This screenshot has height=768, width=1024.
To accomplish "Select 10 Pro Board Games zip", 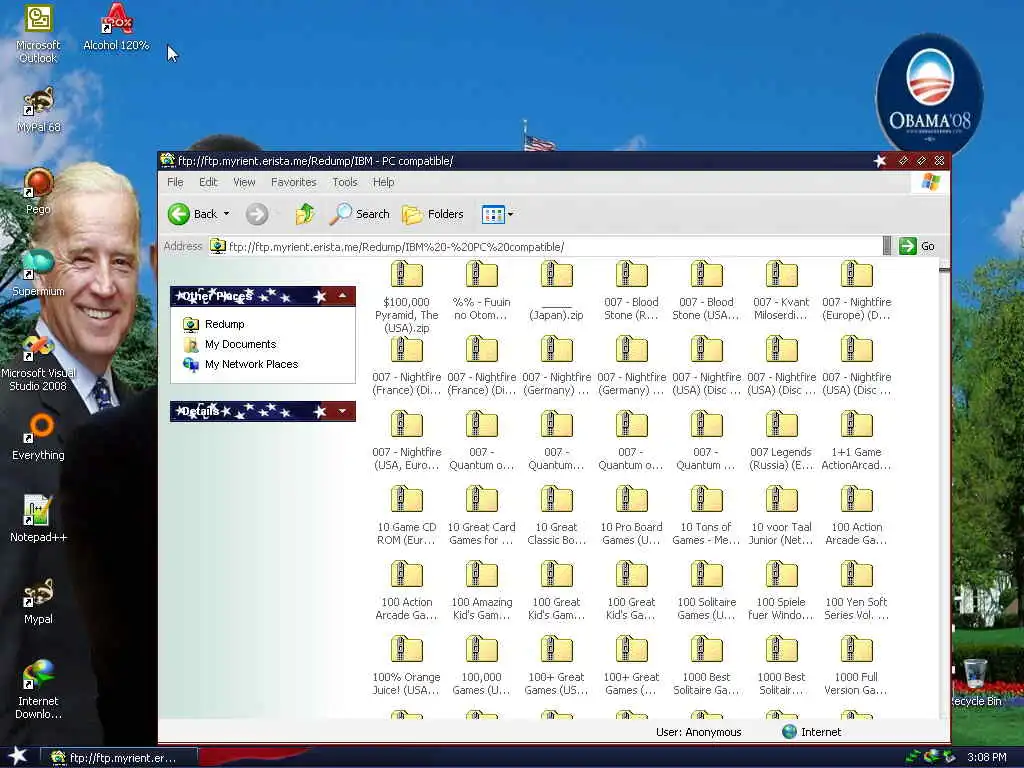I will click(x=632, y=516).
